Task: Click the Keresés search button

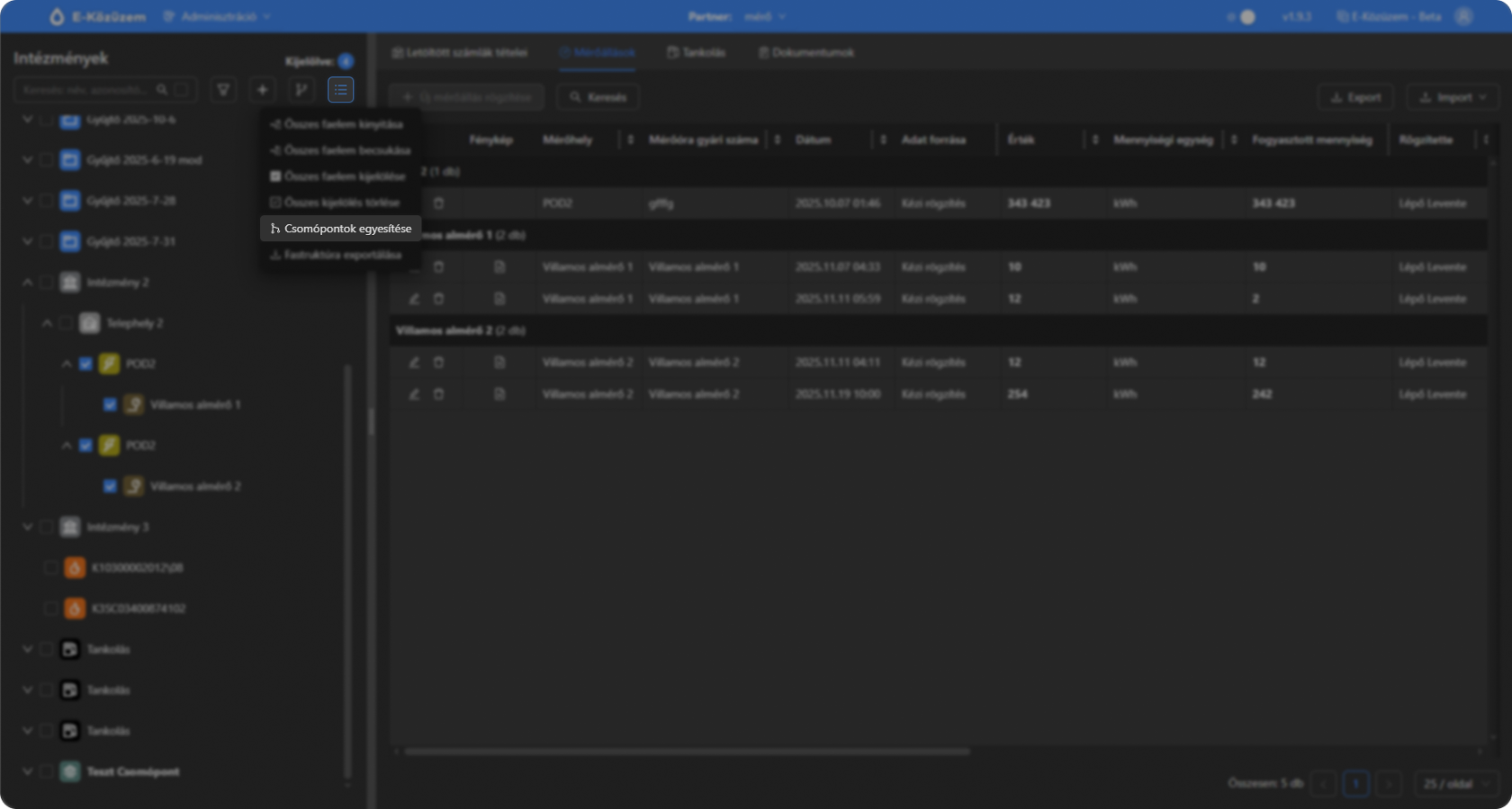Action: click(x=598, y=97)
